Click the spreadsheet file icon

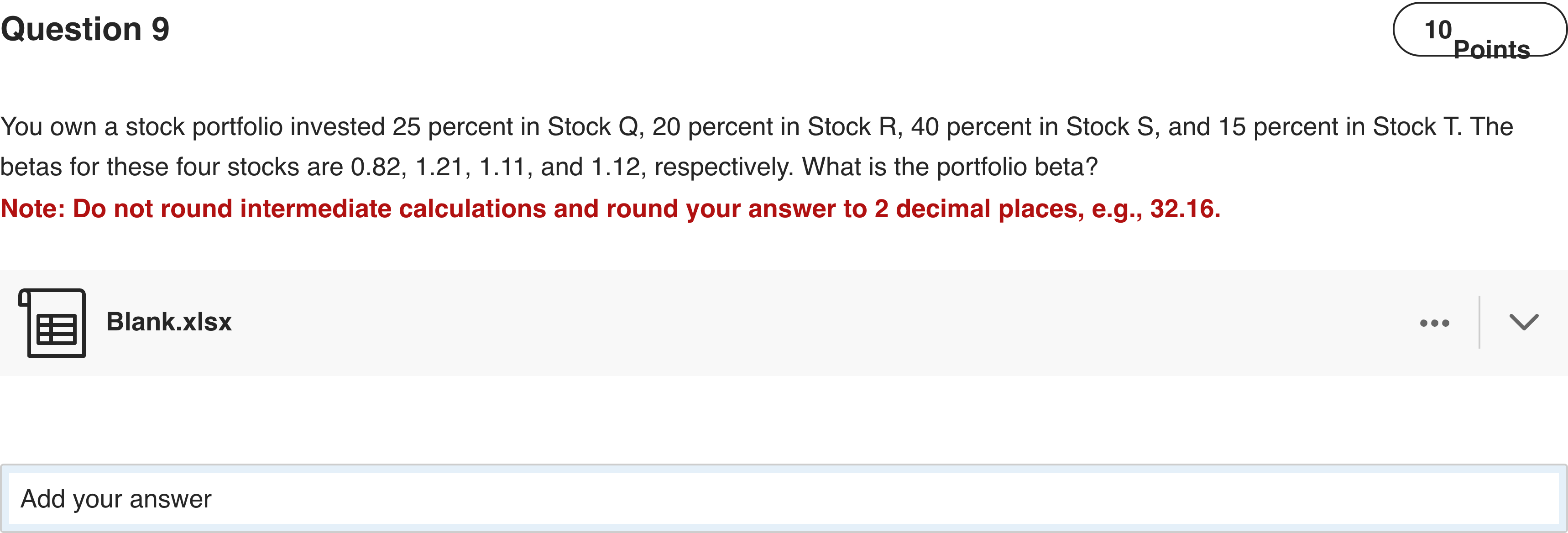pyautogui.click(x=53, y=323)
